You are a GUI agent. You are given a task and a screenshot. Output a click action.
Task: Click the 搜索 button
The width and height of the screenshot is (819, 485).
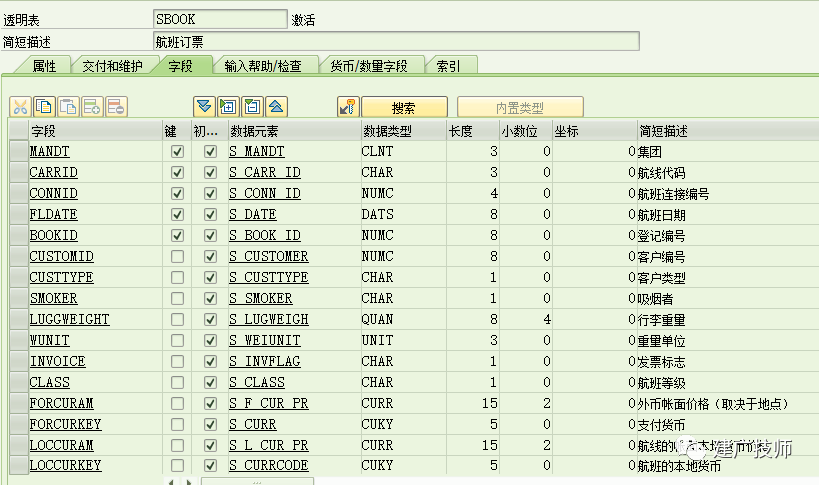tap(404, 108)
